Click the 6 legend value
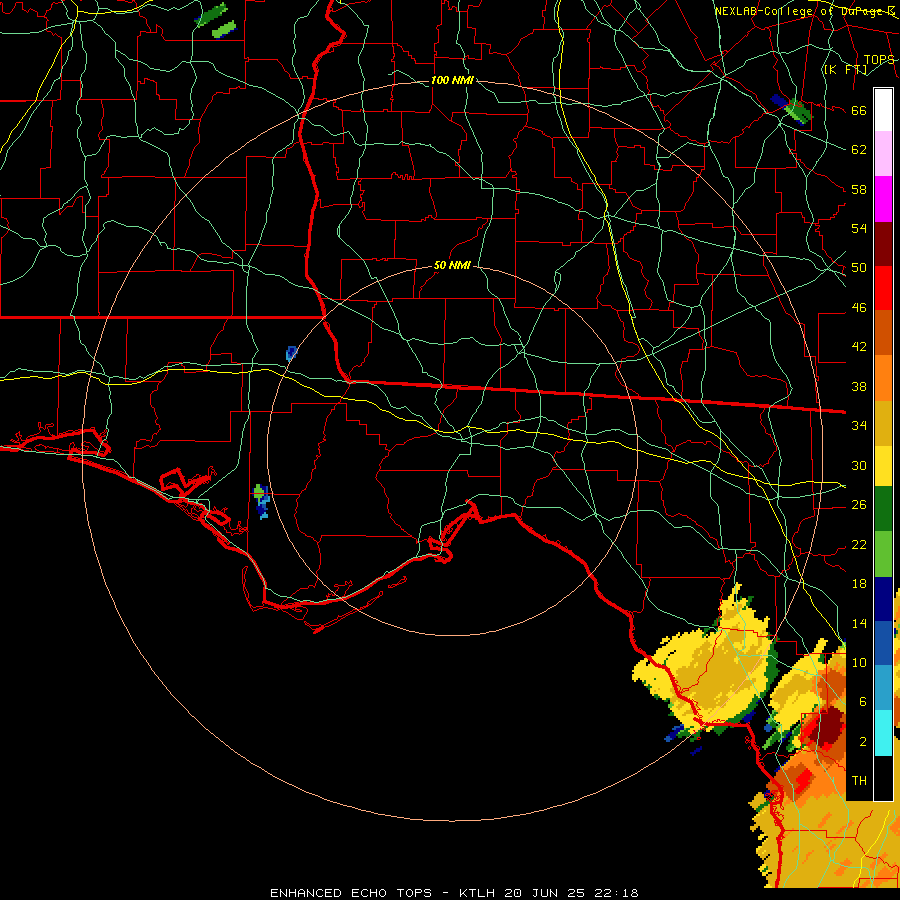Screen dimensions: 900x900 [863, 702]
